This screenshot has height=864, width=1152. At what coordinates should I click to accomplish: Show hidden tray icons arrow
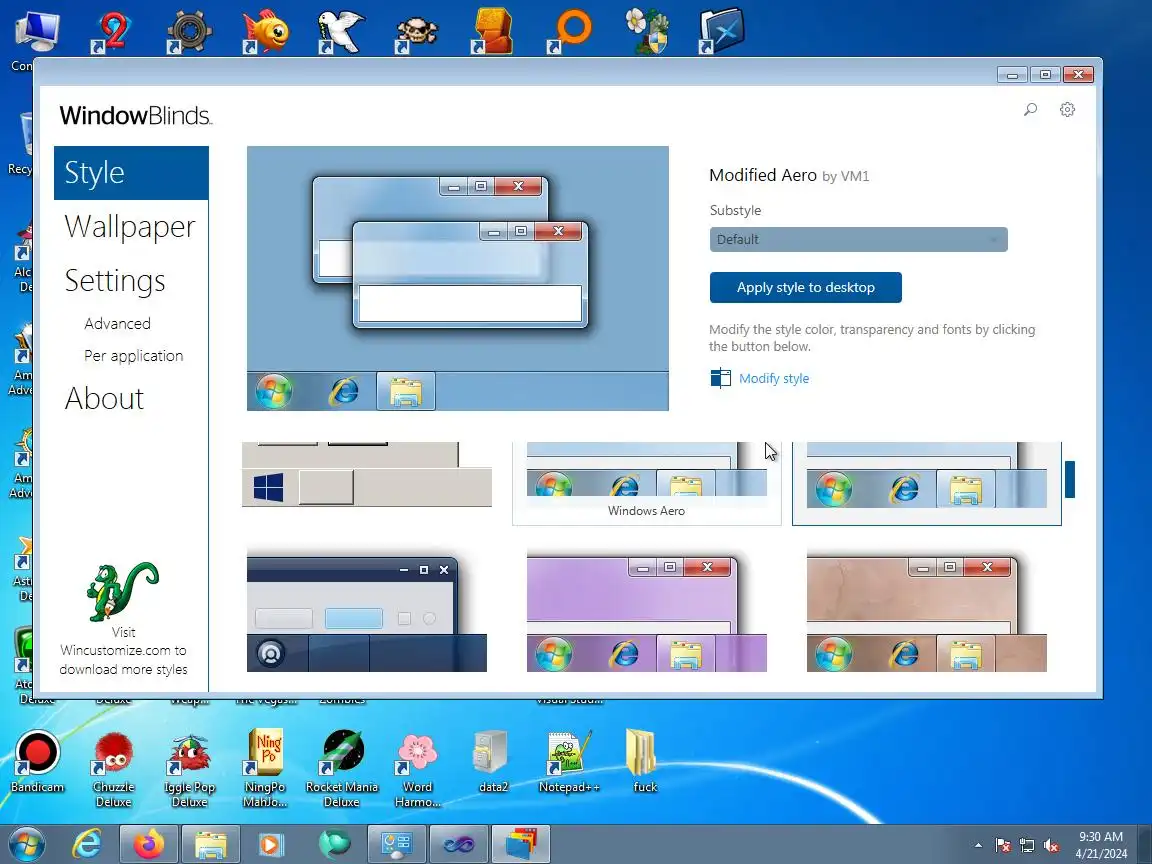pos(978,846)
